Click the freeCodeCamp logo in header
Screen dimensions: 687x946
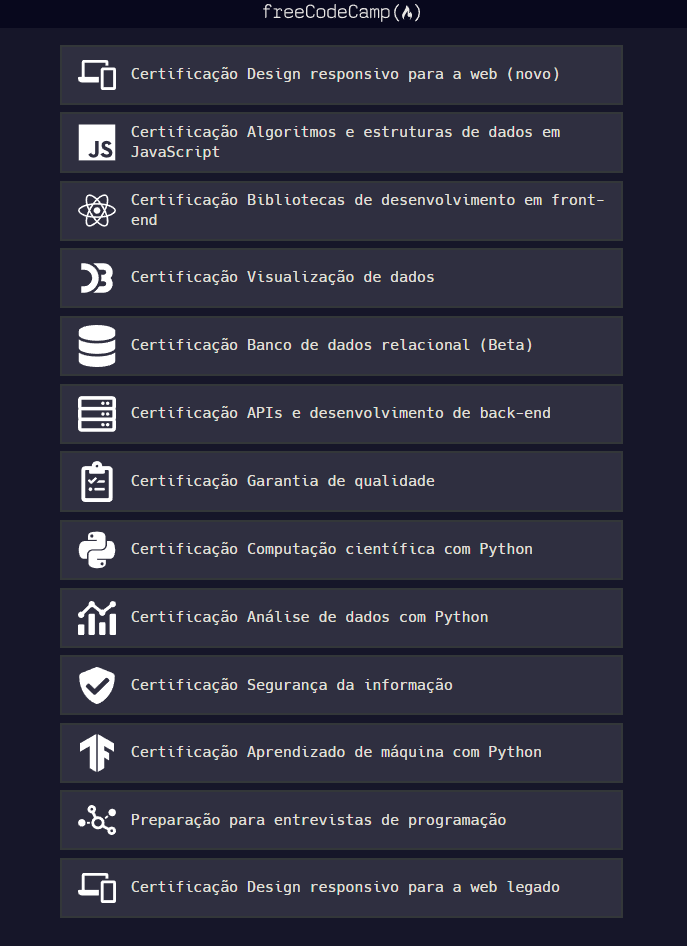pos(342,12)
